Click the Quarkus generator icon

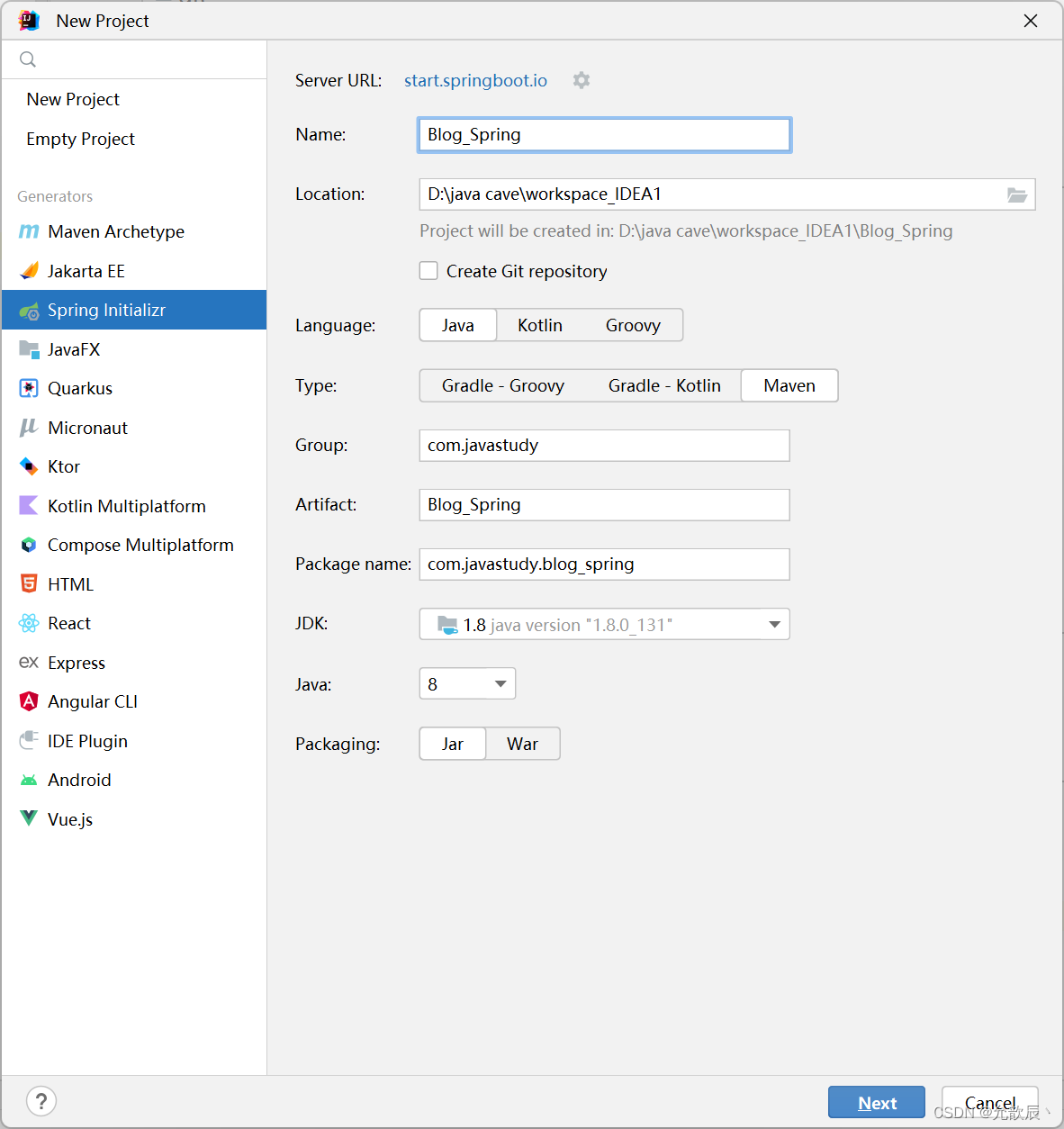click(29, 388)
